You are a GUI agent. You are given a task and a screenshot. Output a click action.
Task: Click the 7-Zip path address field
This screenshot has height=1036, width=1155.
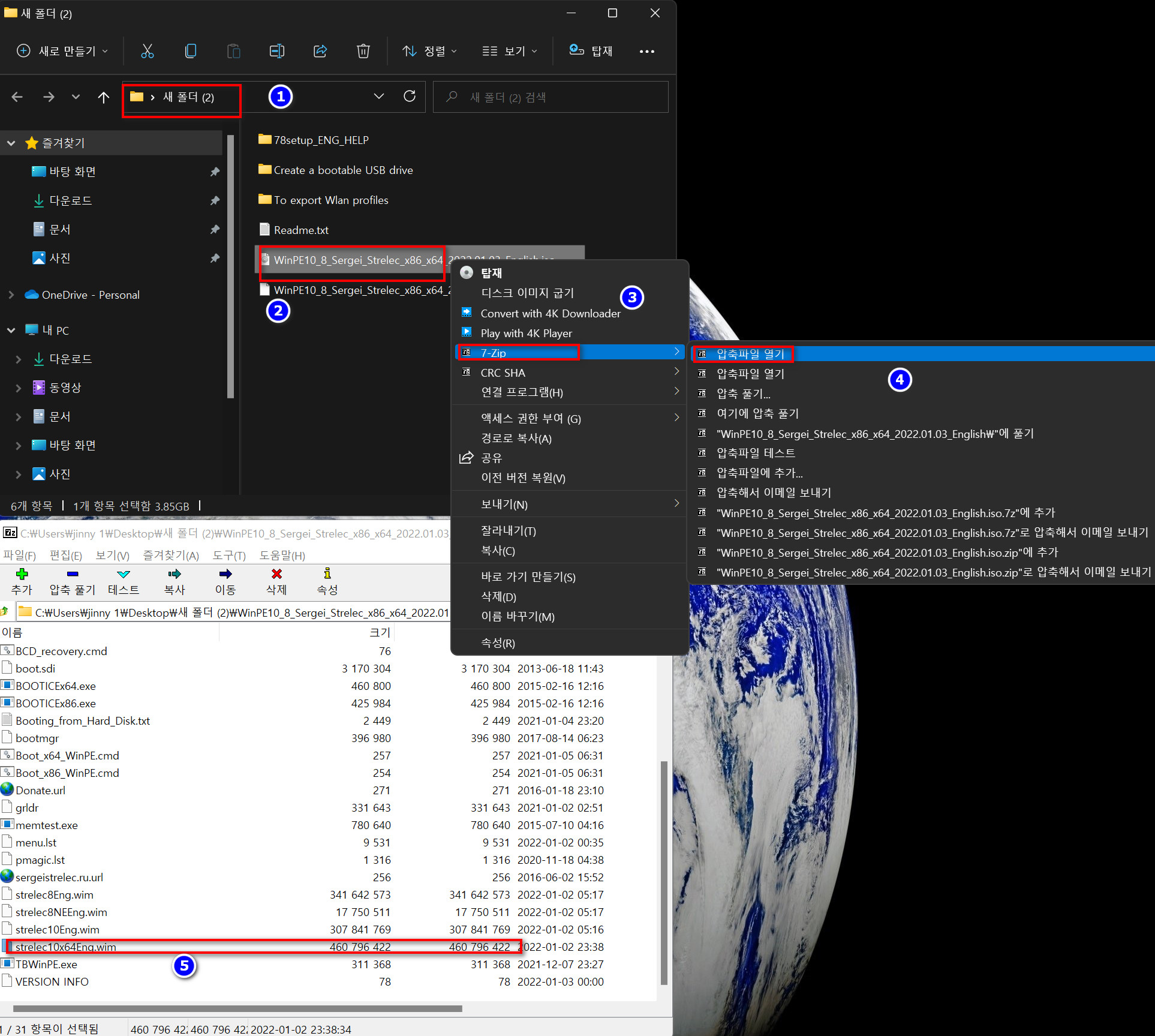234,612
